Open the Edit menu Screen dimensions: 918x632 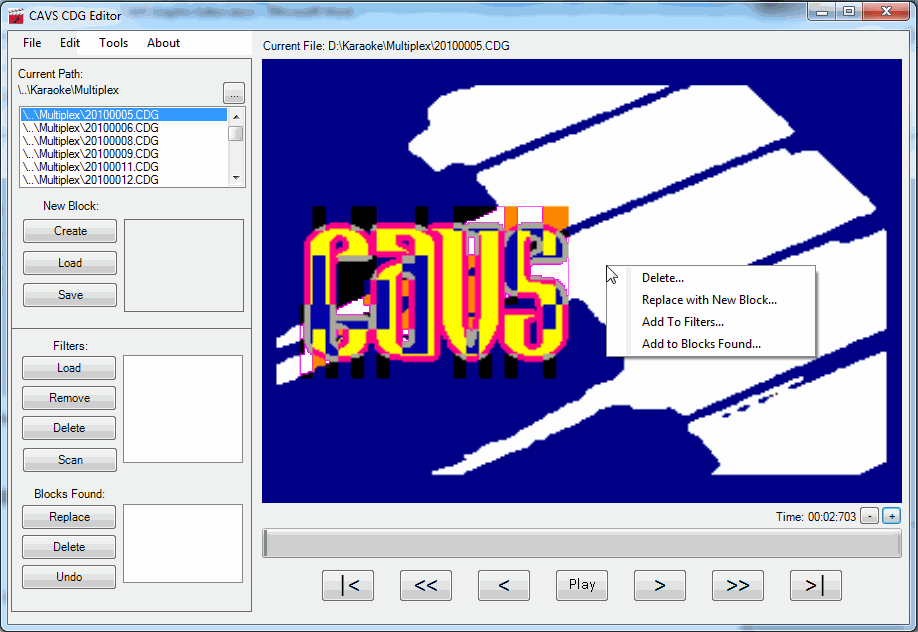tap(70, 43)
